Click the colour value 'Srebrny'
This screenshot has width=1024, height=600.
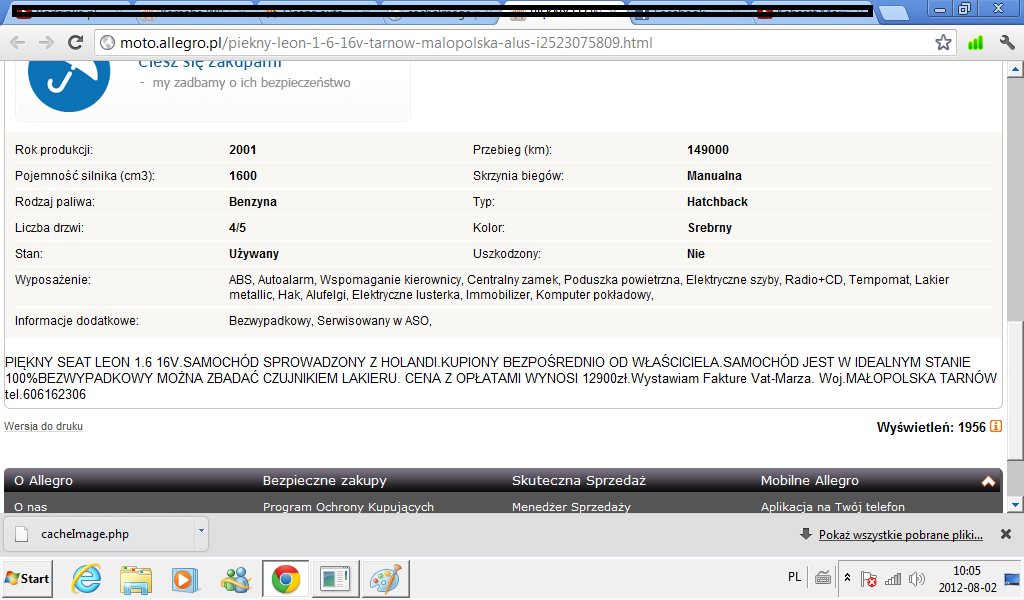[x=709, y=228]
